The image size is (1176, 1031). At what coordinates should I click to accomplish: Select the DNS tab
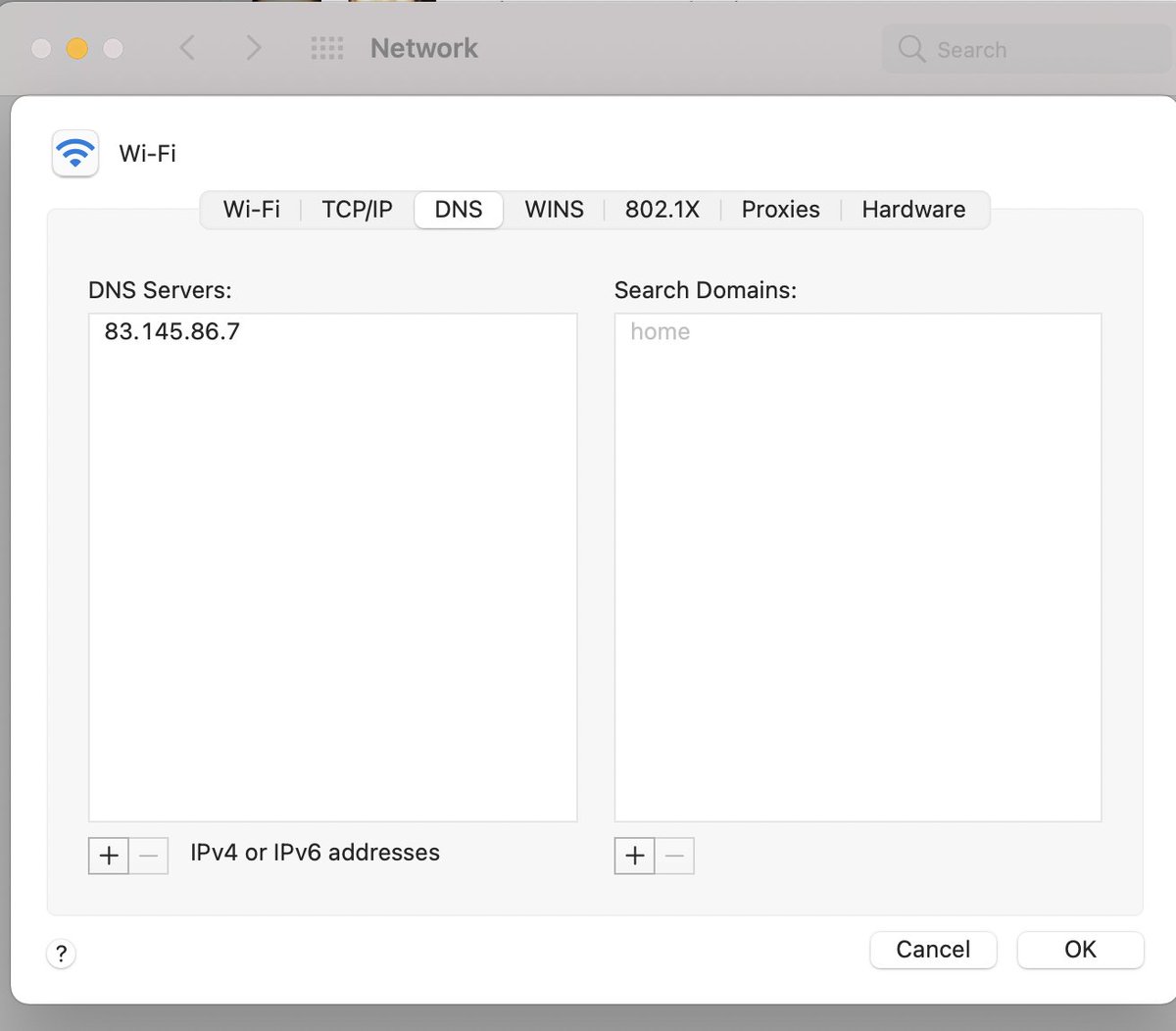(459, 210)
